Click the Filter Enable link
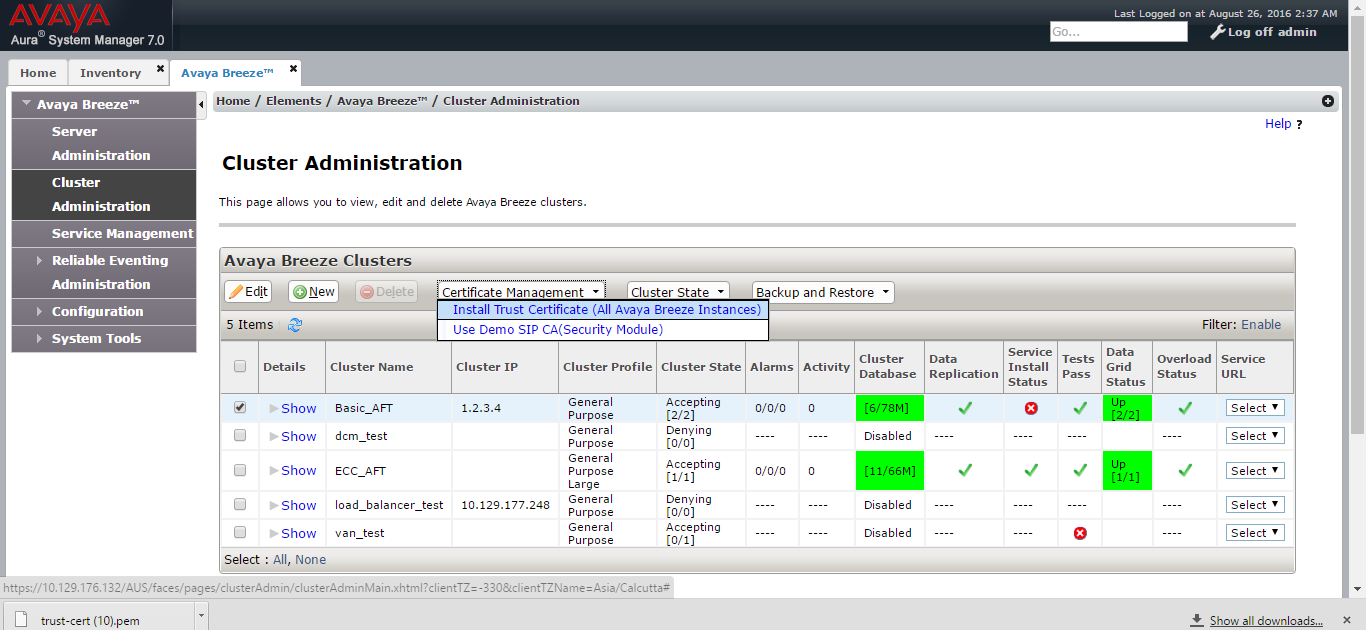The height and width of the screenshot is (630, 1366). (1261, 324)
